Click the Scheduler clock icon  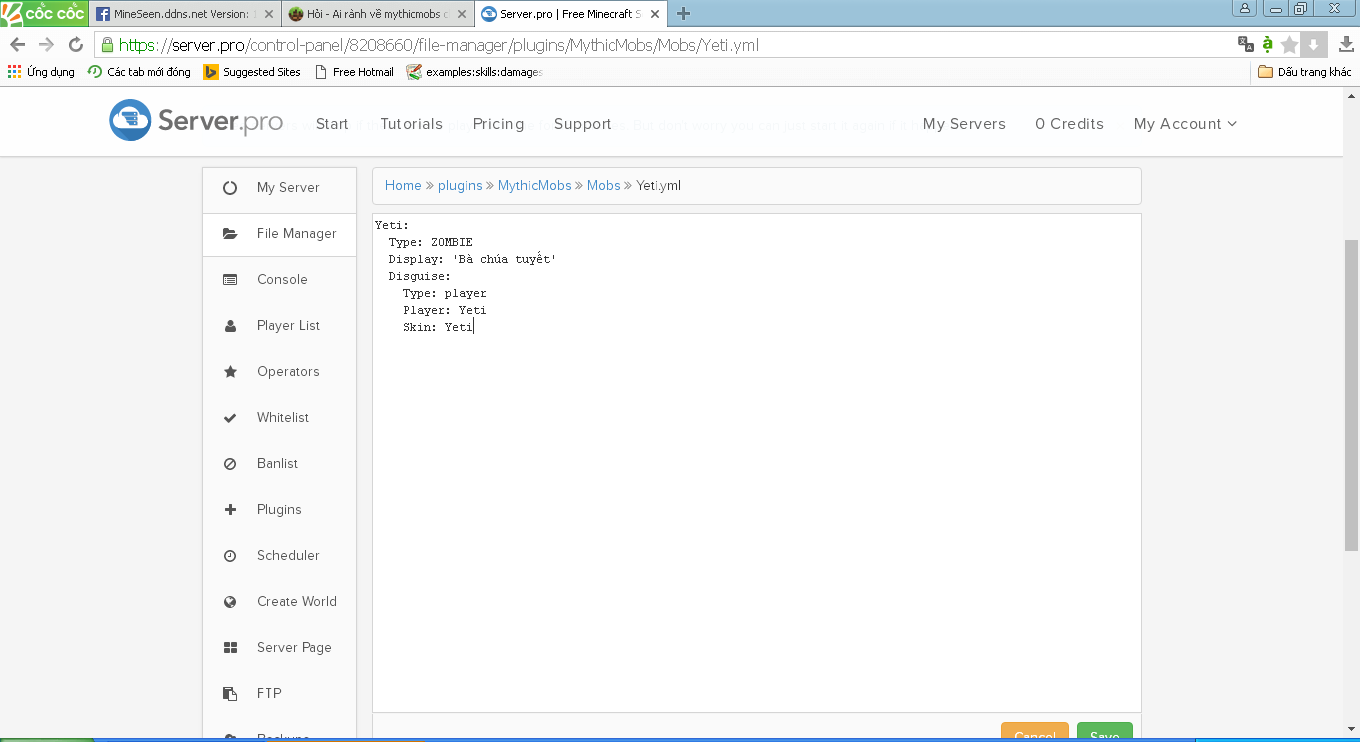[230, 556]
